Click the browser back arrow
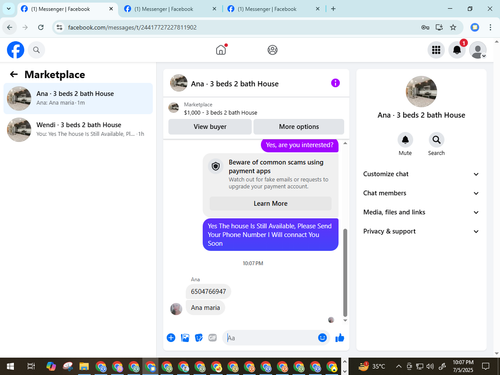 pos(10,27)
